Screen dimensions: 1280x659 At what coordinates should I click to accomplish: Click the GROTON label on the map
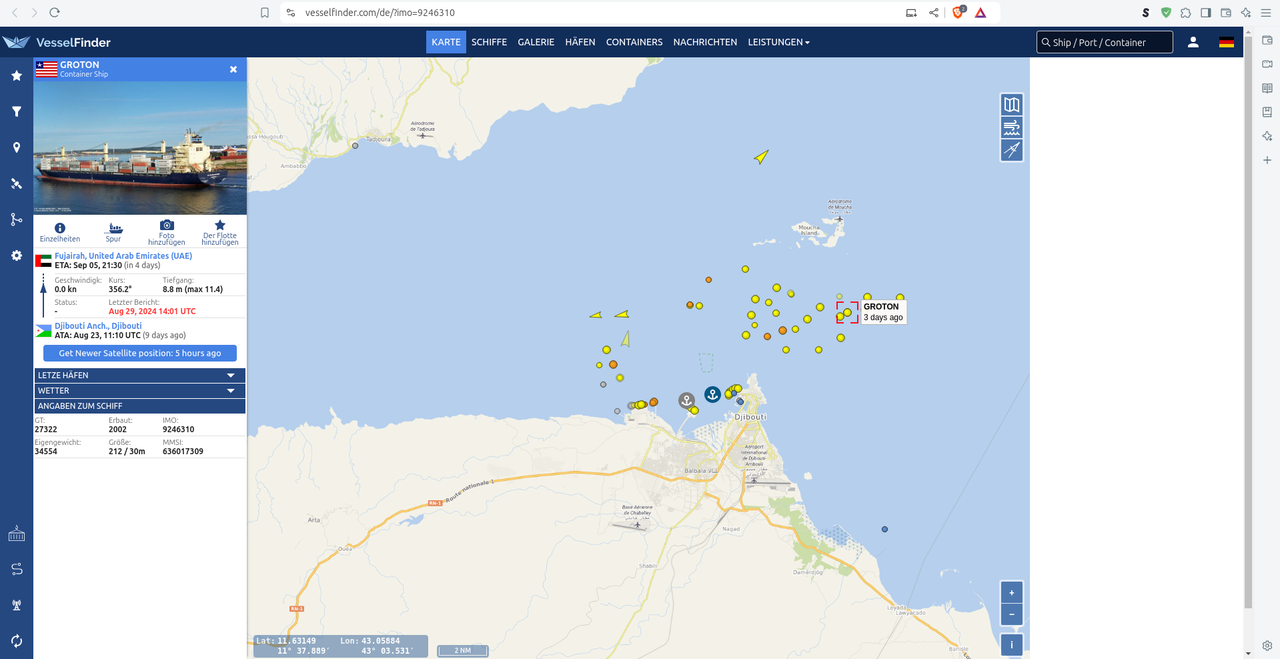tap(883, 312)
